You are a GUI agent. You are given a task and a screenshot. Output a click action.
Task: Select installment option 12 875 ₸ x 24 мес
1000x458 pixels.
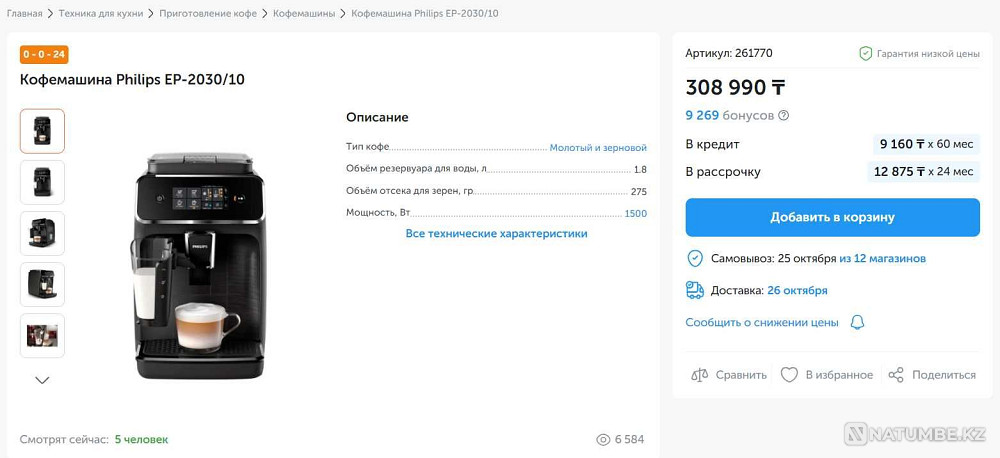point(923,172)
